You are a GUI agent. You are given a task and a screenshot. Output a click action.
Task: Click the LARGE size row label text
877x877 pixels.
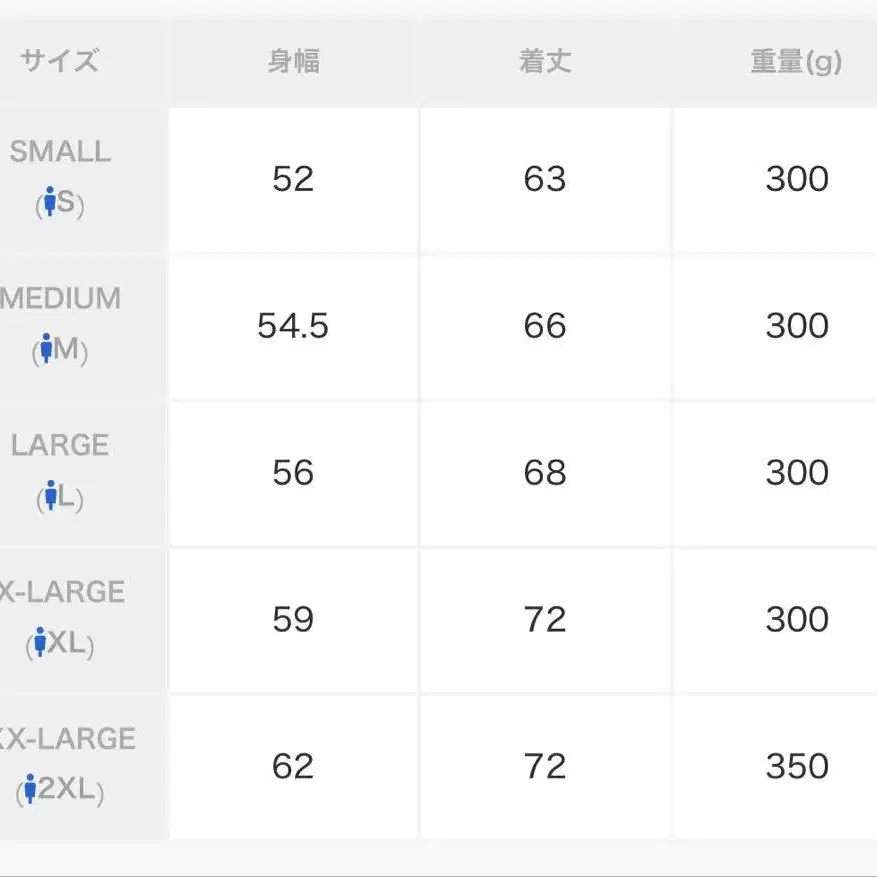[60, 445]
